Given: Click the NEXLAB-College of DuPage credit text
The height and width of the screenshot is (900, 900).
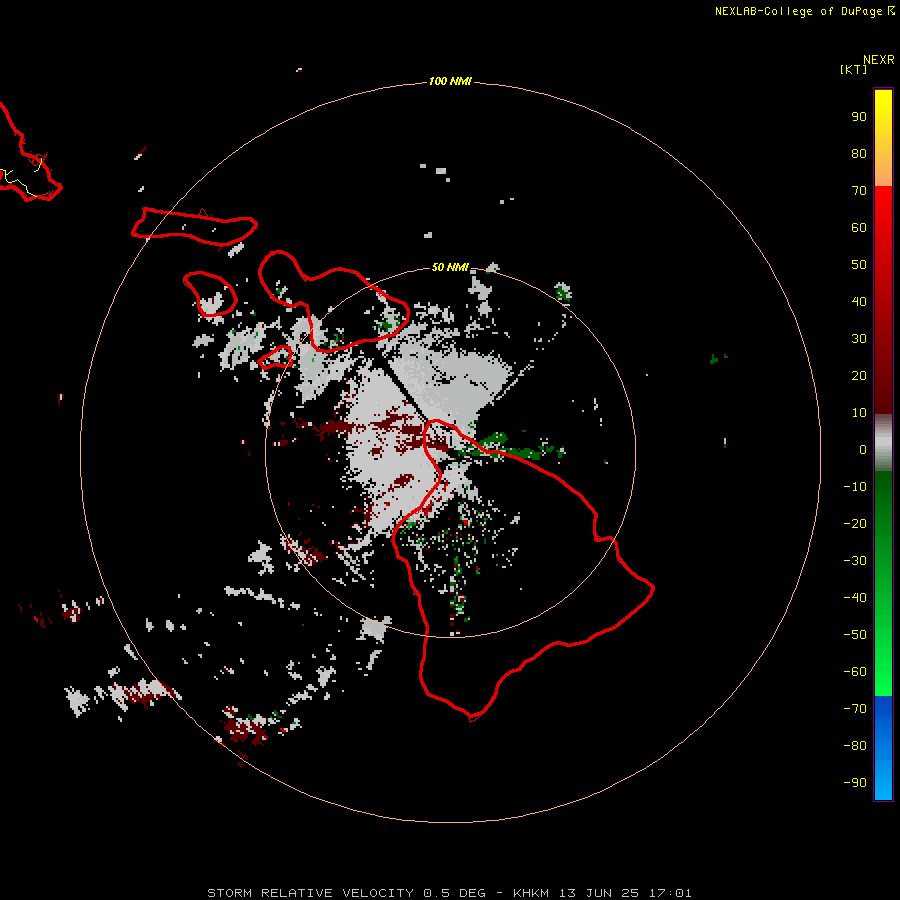Looking at the screenshot, I should click(x=801, y=11).
